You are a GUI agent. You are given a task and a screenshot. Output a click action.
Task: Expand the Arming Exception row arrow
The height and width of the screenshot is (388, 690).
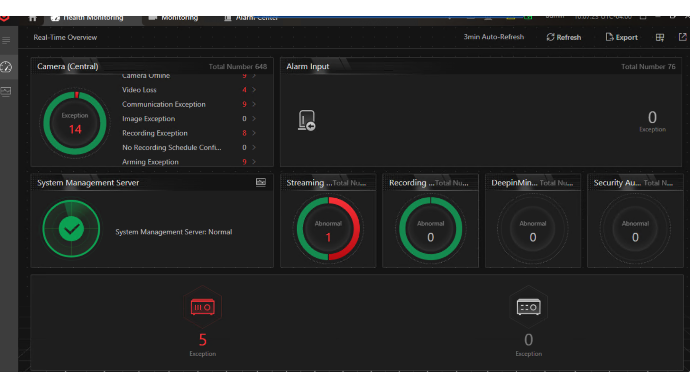pyautogui.click(x=254, y=162)
